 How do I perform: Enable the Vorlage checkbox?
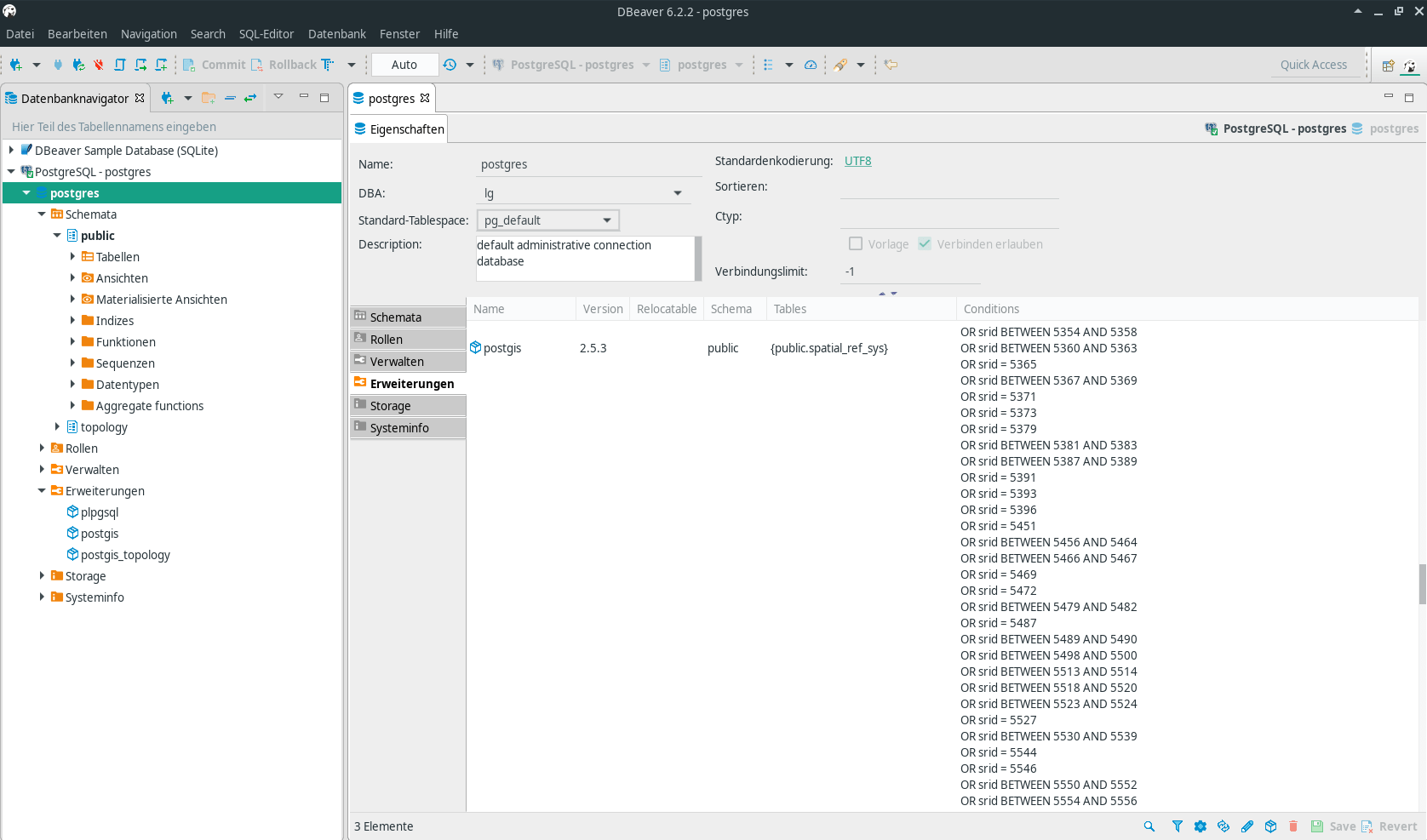(857, 243)
